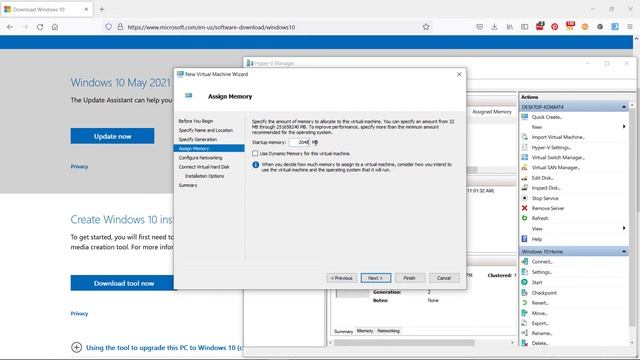
Task: Go to 'Specify Name and Location' wizard step
Action: point(205,130)
